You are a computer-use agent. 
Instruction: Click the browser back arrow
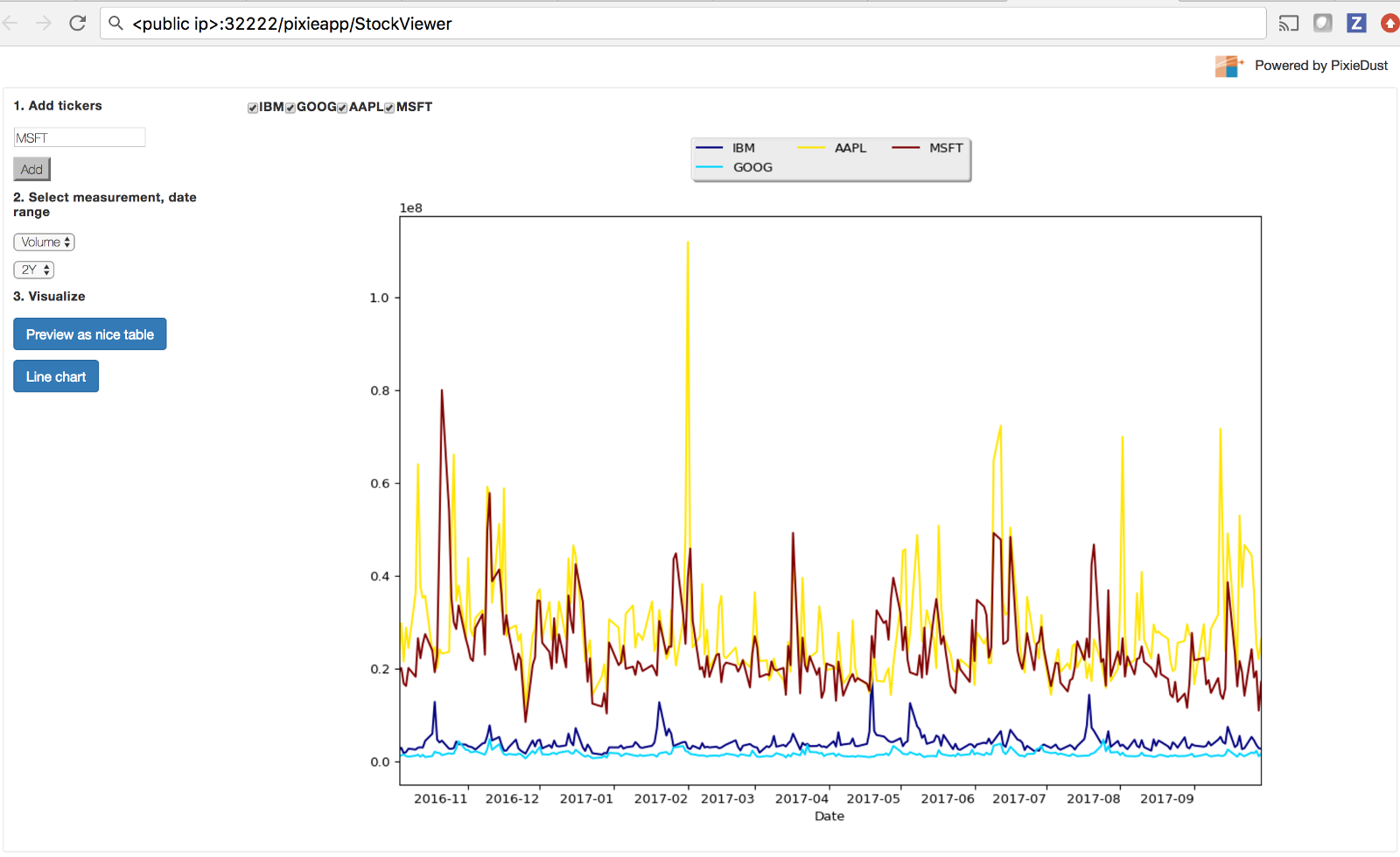click(x=10, y=23)
